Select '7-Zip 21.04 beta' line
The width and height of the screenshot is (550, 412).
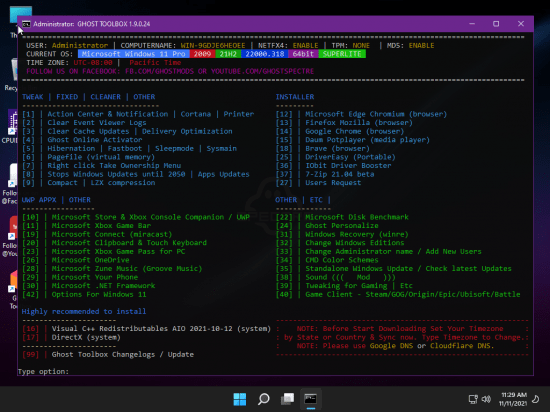pyautogui.click(x=325, y=174)
